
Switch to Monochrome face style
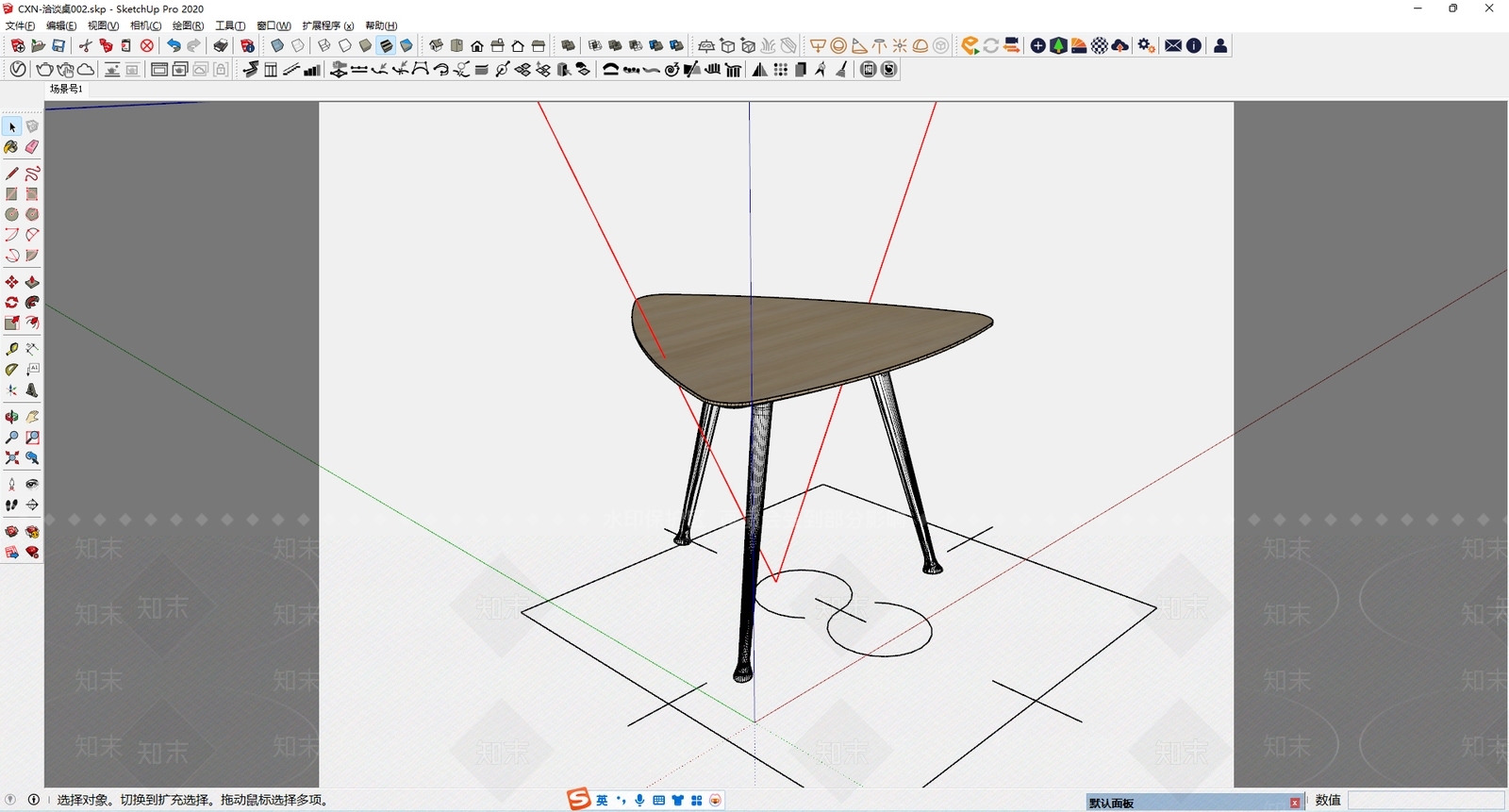coord(406,45)
